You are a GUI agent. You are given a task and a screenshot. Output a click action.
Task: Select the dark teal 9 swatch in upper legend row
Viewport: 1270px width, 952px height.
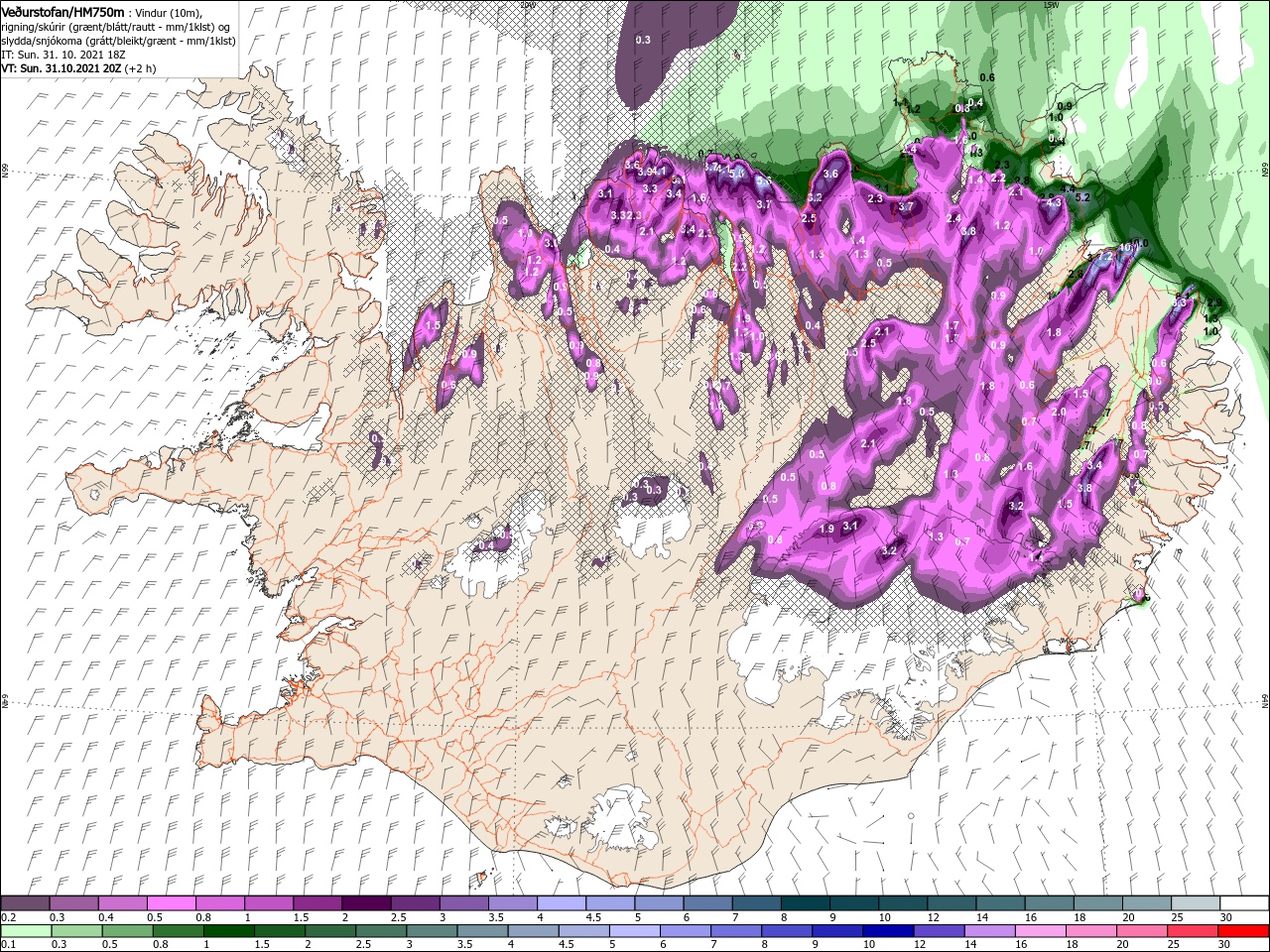[x=854, y=903]
